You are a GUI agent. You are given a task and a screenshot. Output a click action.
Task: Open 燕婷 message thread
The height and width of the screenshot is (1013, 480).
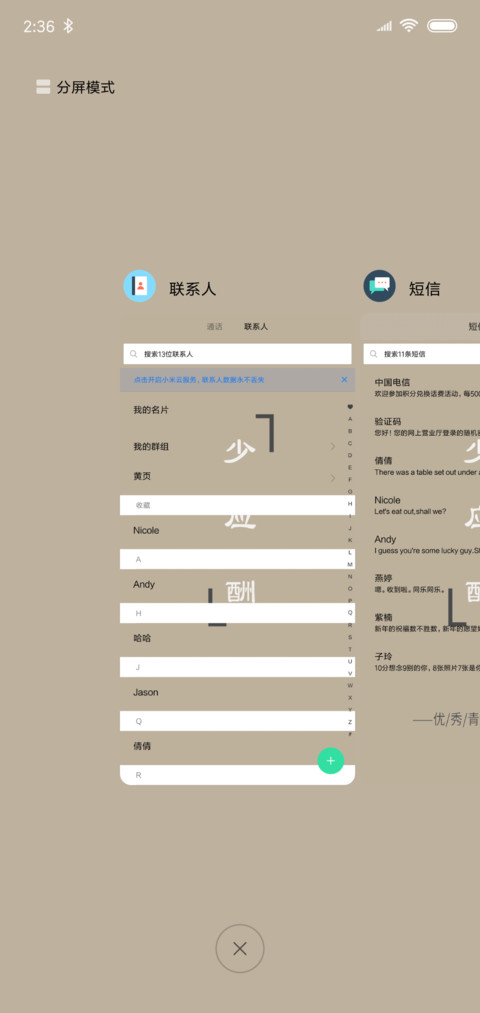[x=421, y=583]
